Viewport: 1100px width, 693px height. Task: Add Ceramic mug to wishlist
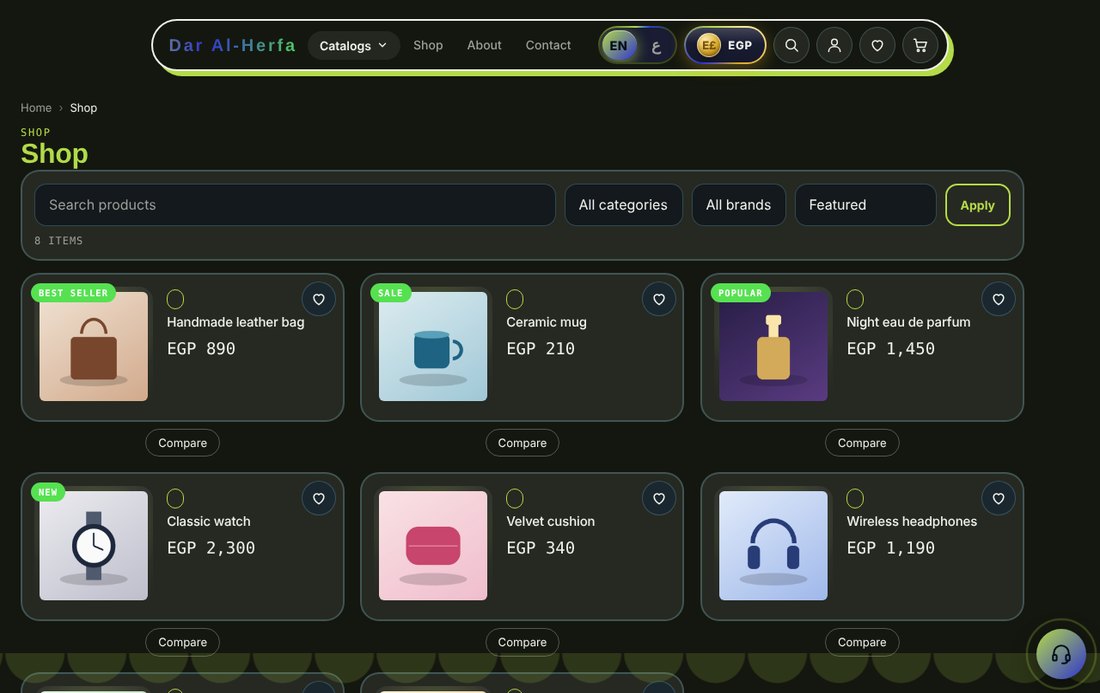coord(659,300)
